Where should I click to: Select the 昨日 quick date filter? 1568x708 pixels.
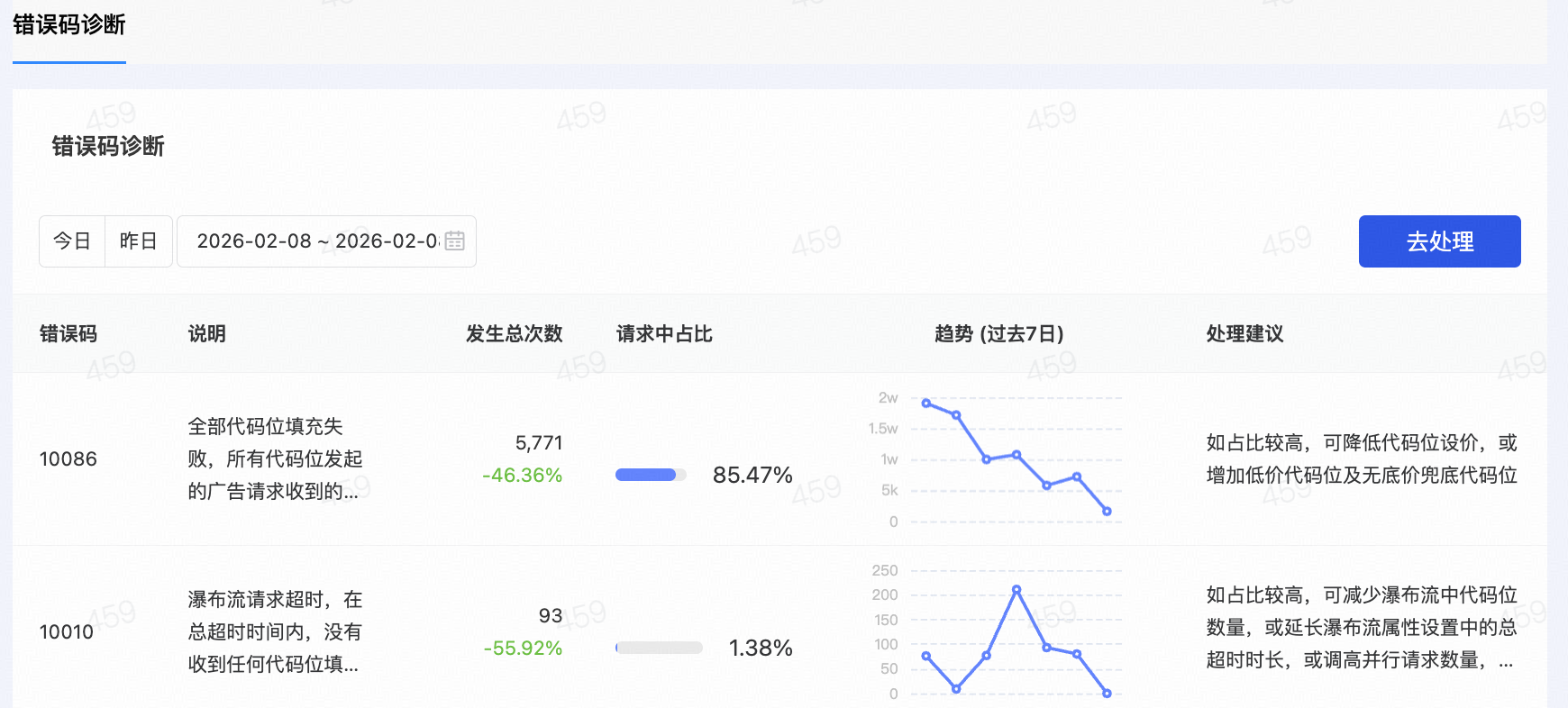coord(139,241)
